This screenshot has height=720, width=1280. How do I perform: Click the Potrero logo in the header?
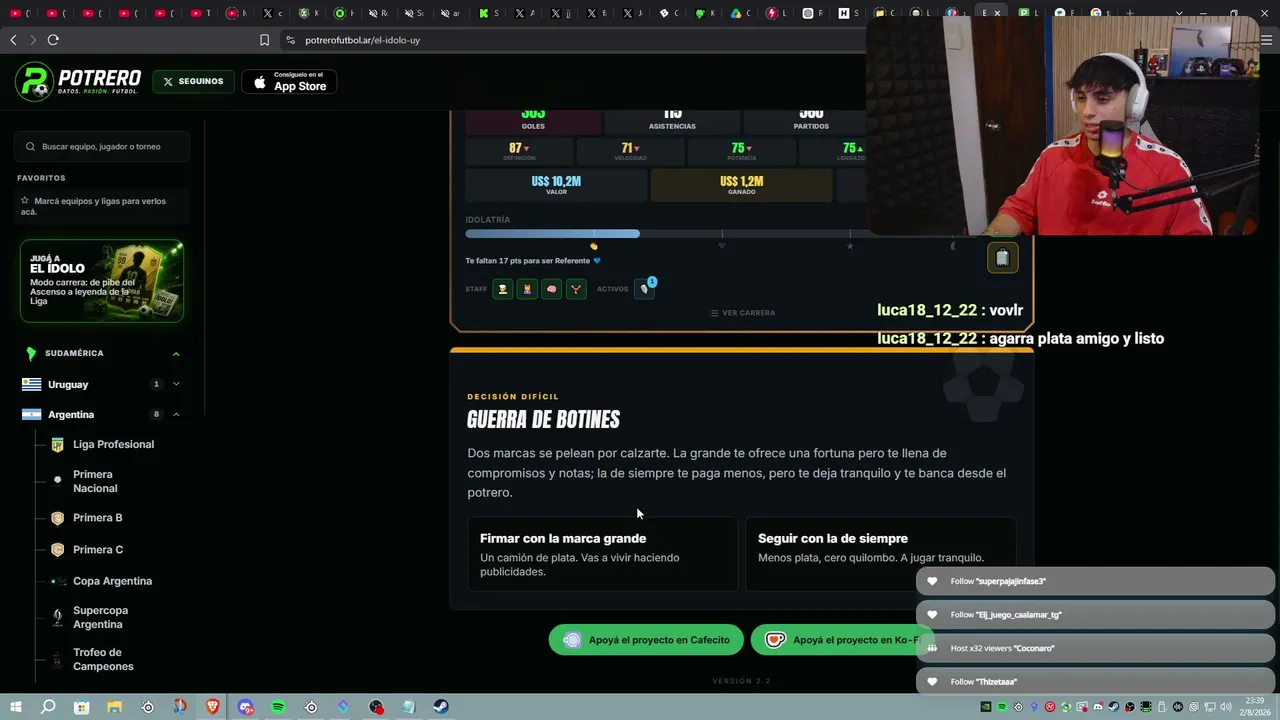click(78, 81)
